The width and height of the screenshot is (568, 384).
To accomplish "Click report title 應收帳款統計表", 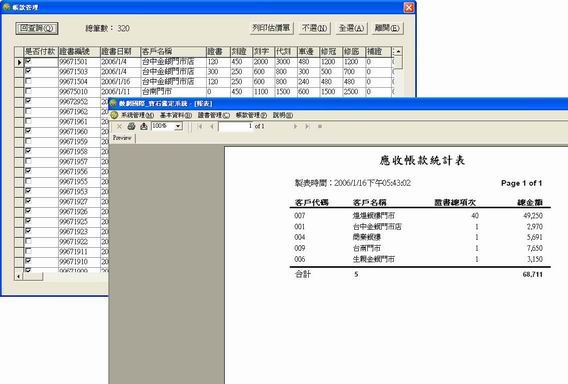I will pyautogui.click(x=422, y=160).
